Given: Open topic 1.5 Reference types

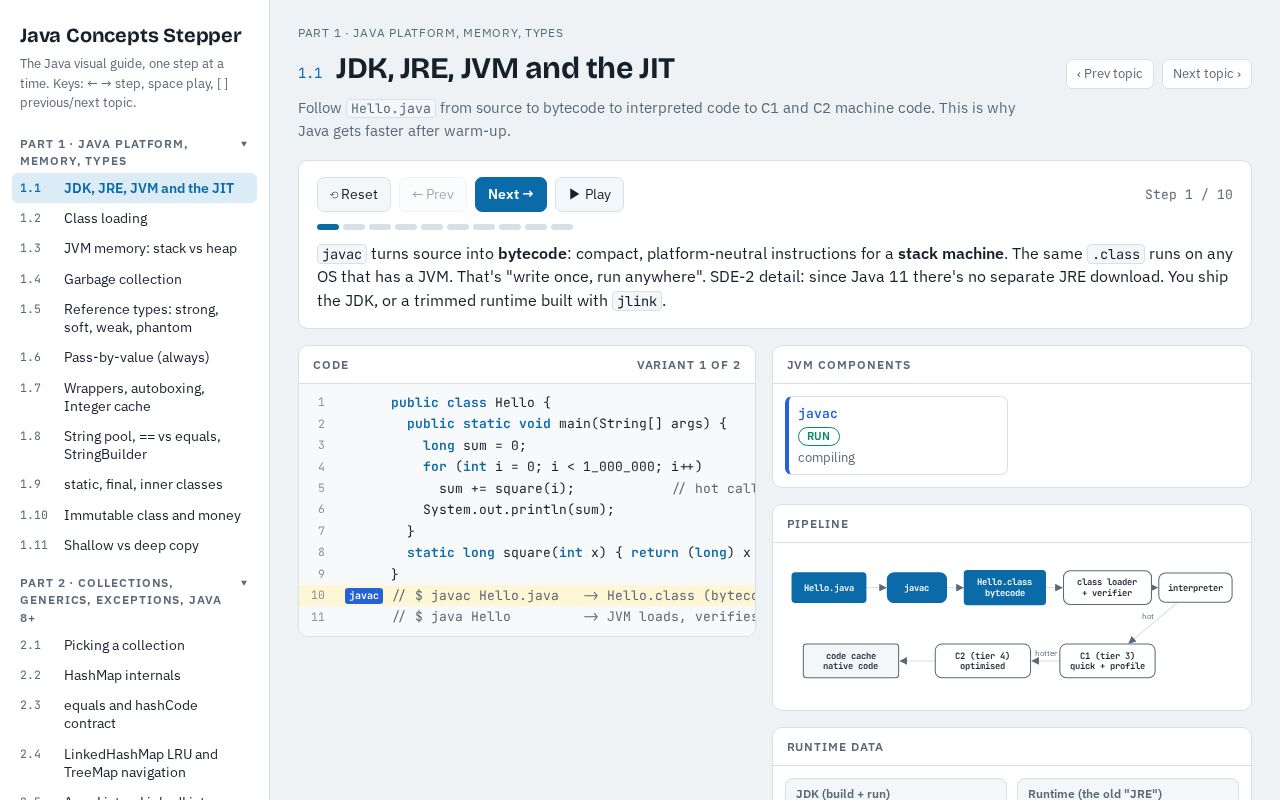Looking at the screenshot, I should [134, 318].
